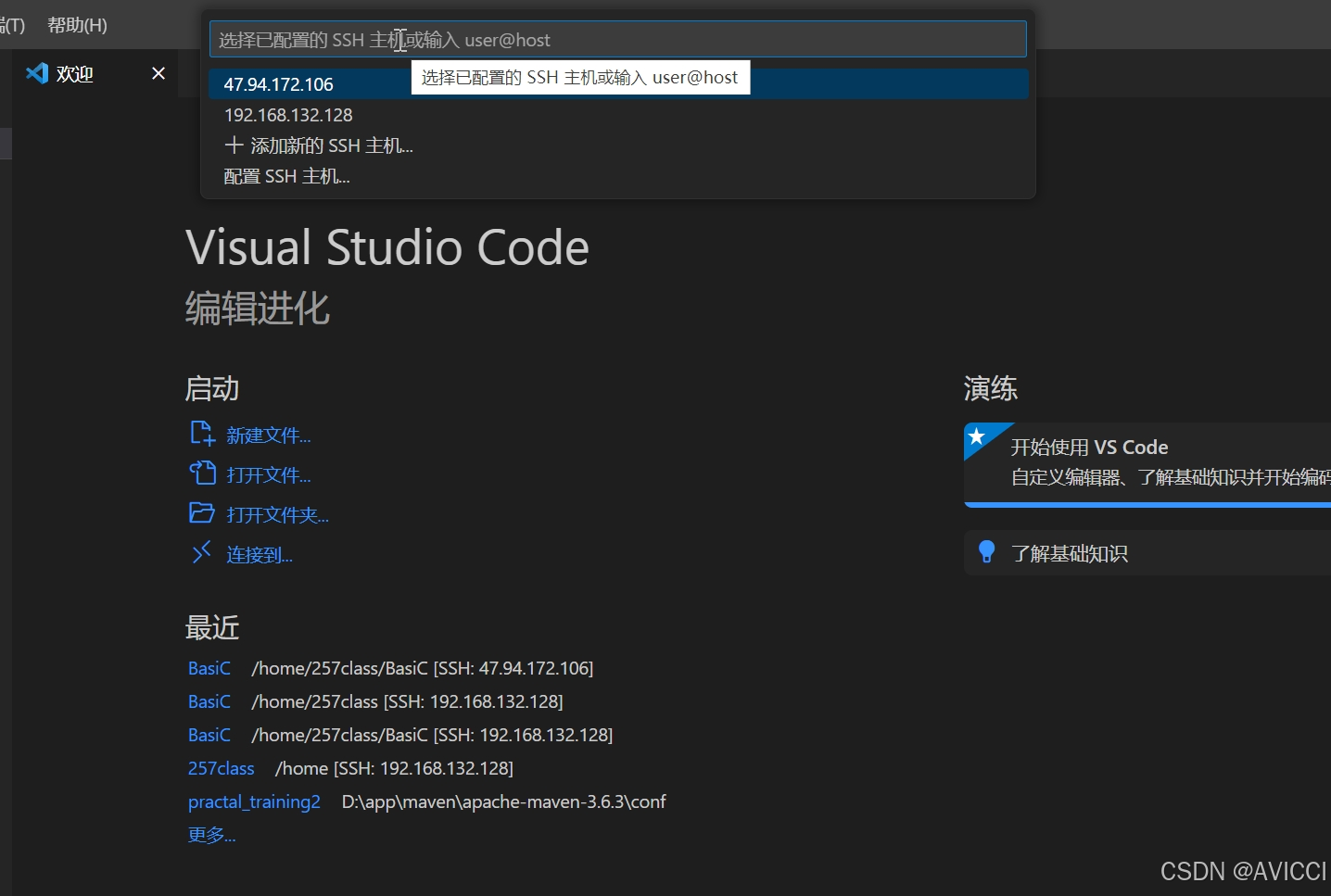
Task: Click the lightbulb icon beside 了解基础知识
Action: pos(986,552)
